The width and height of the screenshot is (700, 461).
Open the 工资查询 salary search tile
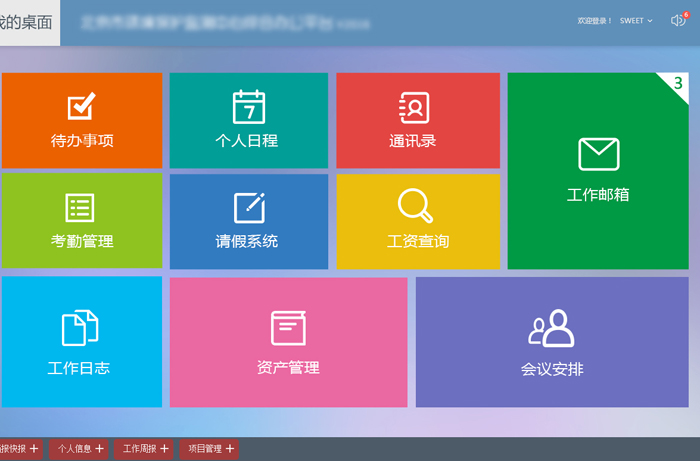[416, 221]
